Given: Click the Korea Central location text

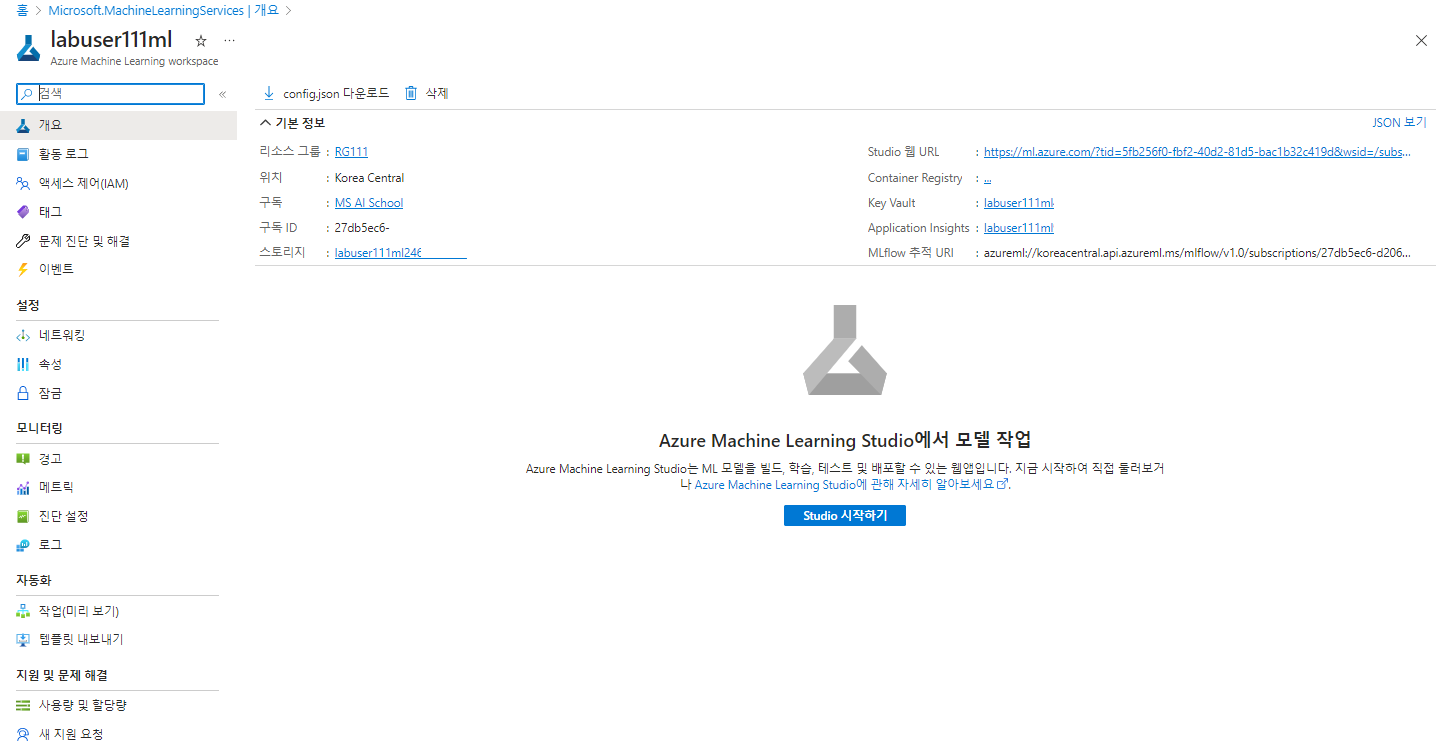Looking at the screenshot, I should 369,178.
